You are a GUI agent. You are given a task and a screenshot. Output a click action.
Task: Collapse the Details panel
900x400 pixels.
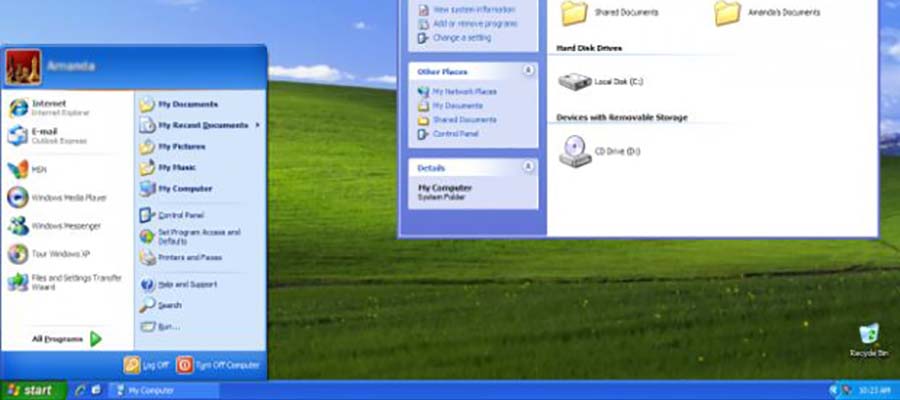[528, 167]
